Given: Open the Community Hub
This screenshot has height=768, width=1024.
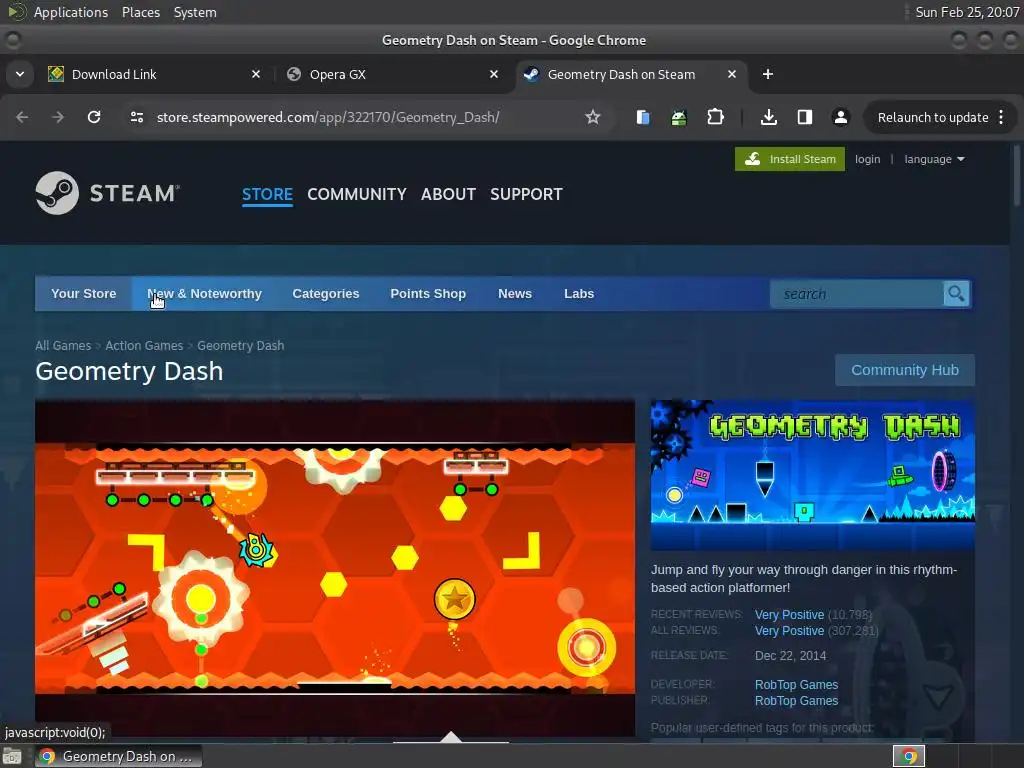Looking at the screenshot, I should 904,370.
